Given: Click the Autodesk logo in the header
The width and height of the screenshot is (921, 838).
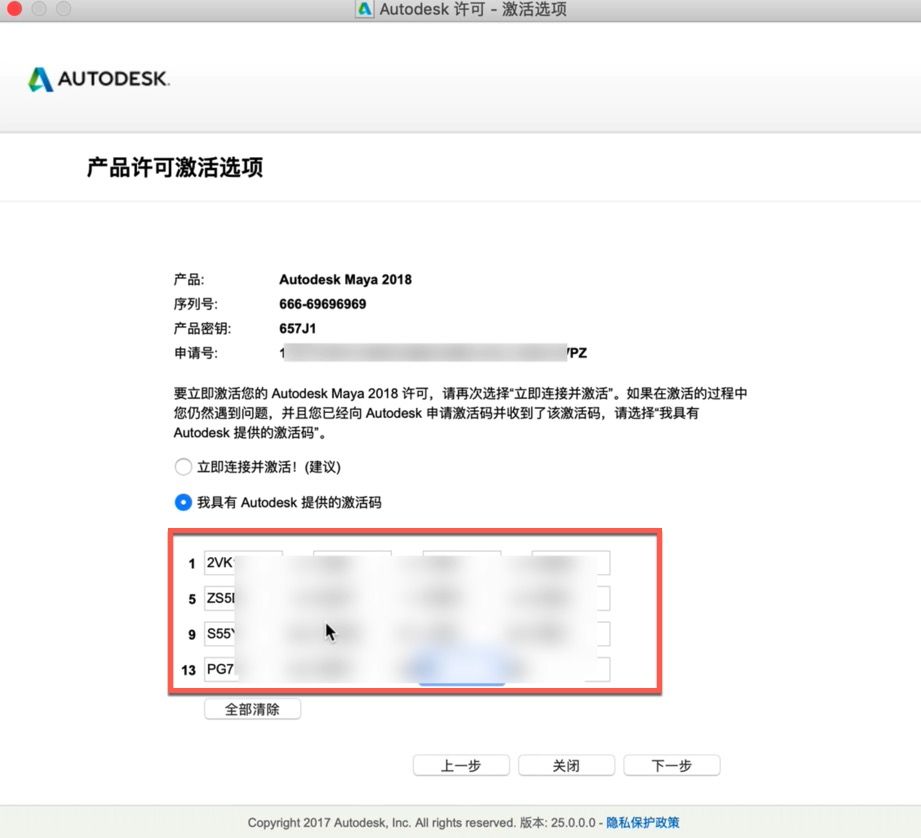Looking at the screenshot, I should tap(99, 79).
